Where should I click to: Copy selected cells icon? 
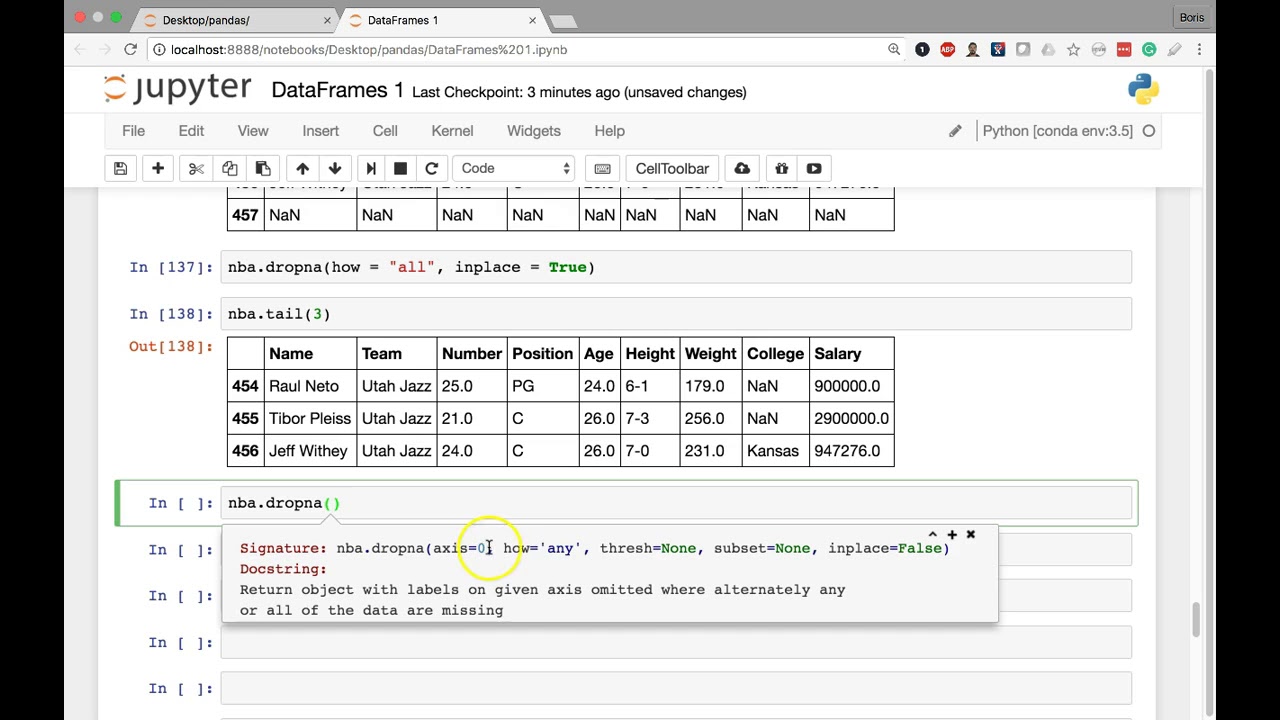229,168
